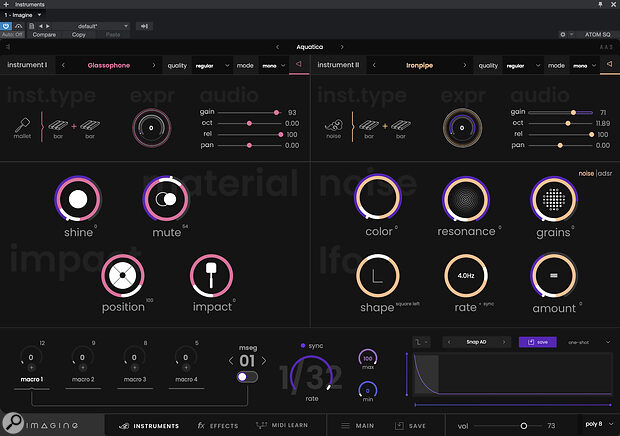The image size is (620, 436).
Task: Open the 1 - Imagine instrument selector dropdown
Action: [23, 15]
